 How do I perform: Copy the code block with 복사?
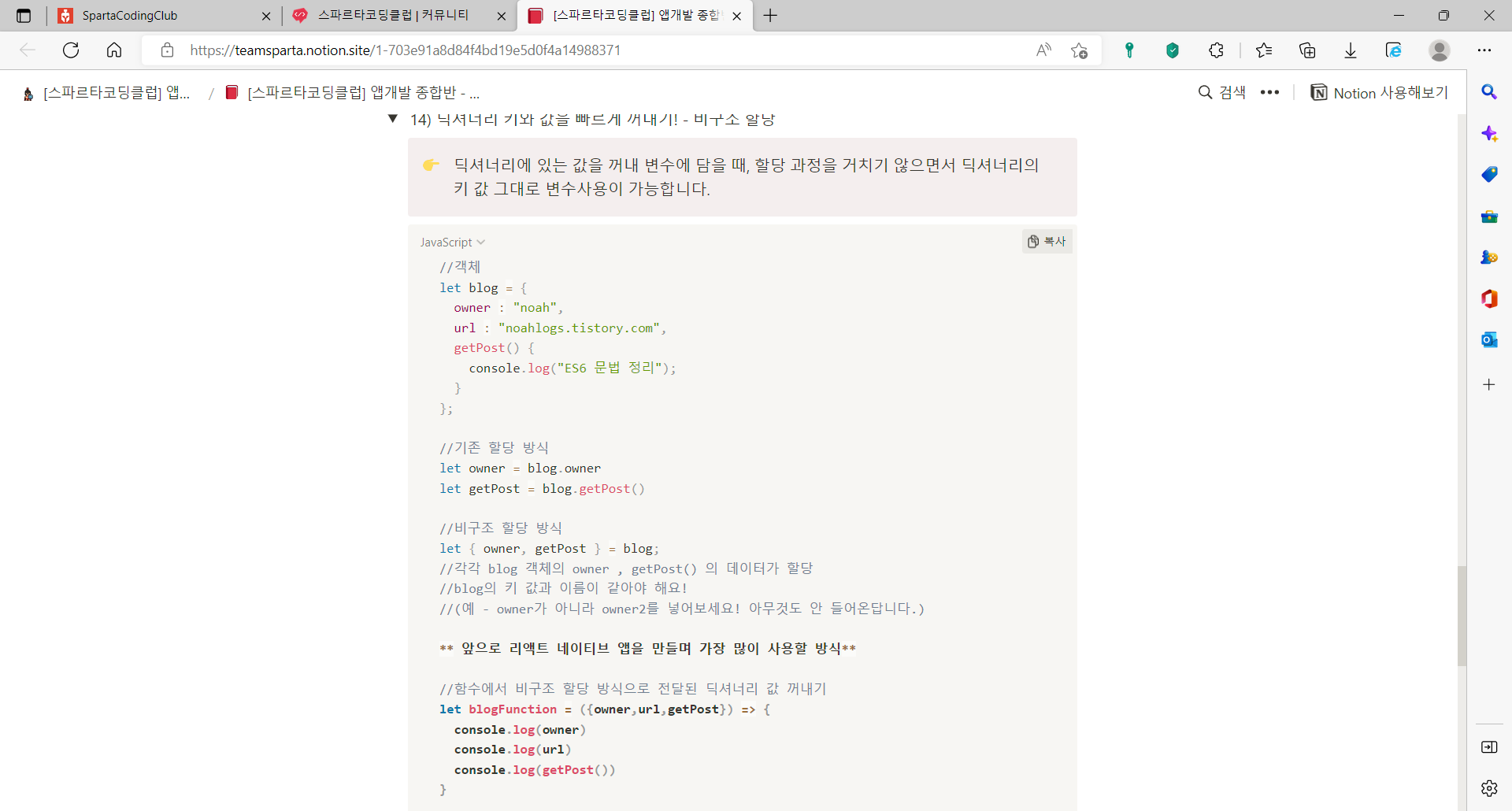point(1047,242)
